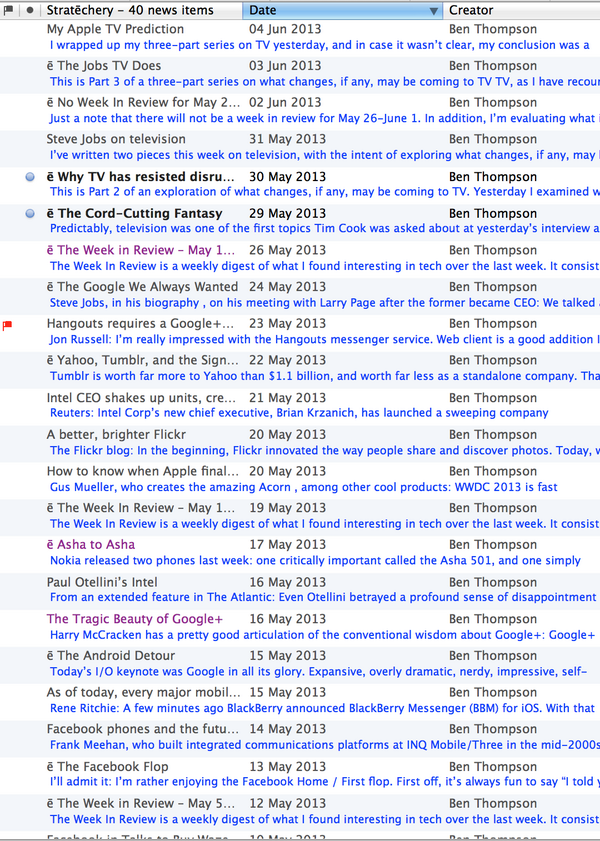The image size is (600, 841).
Task: Sort by Stratēchery title column header
Action: [x=130, y=10]
